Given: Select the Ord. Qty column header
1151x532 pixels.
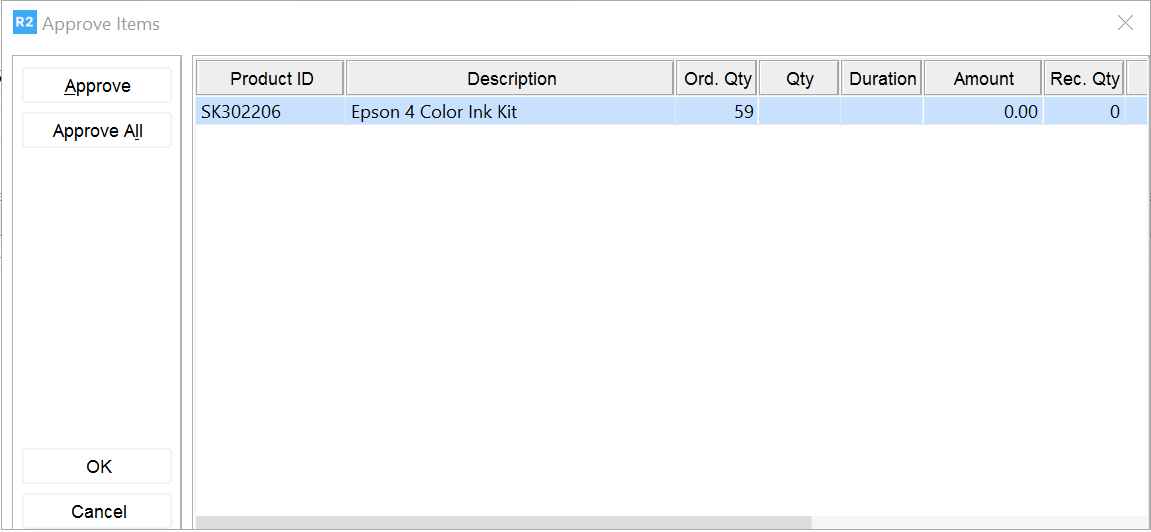Looking at the screenshot, I should [717, 79].
